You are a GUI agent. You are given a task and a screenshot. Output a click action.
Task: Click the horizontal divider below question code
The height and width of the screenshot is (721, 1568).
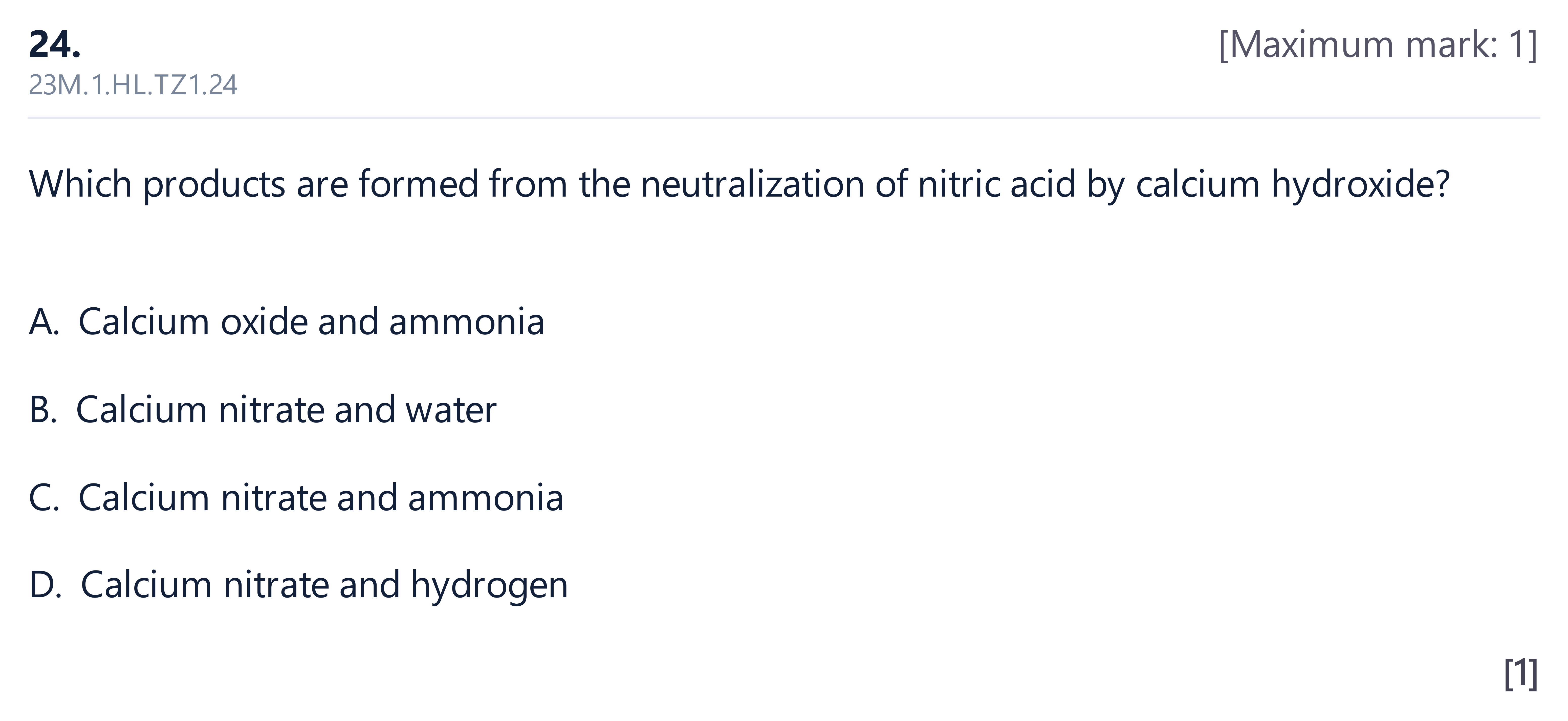pyautogui.click(x=783, y=117)
